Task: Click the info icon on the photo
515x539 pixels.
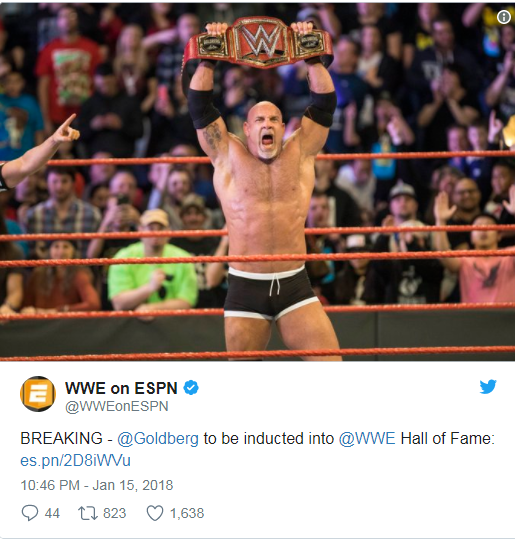Action: click(x=504, y=17)
